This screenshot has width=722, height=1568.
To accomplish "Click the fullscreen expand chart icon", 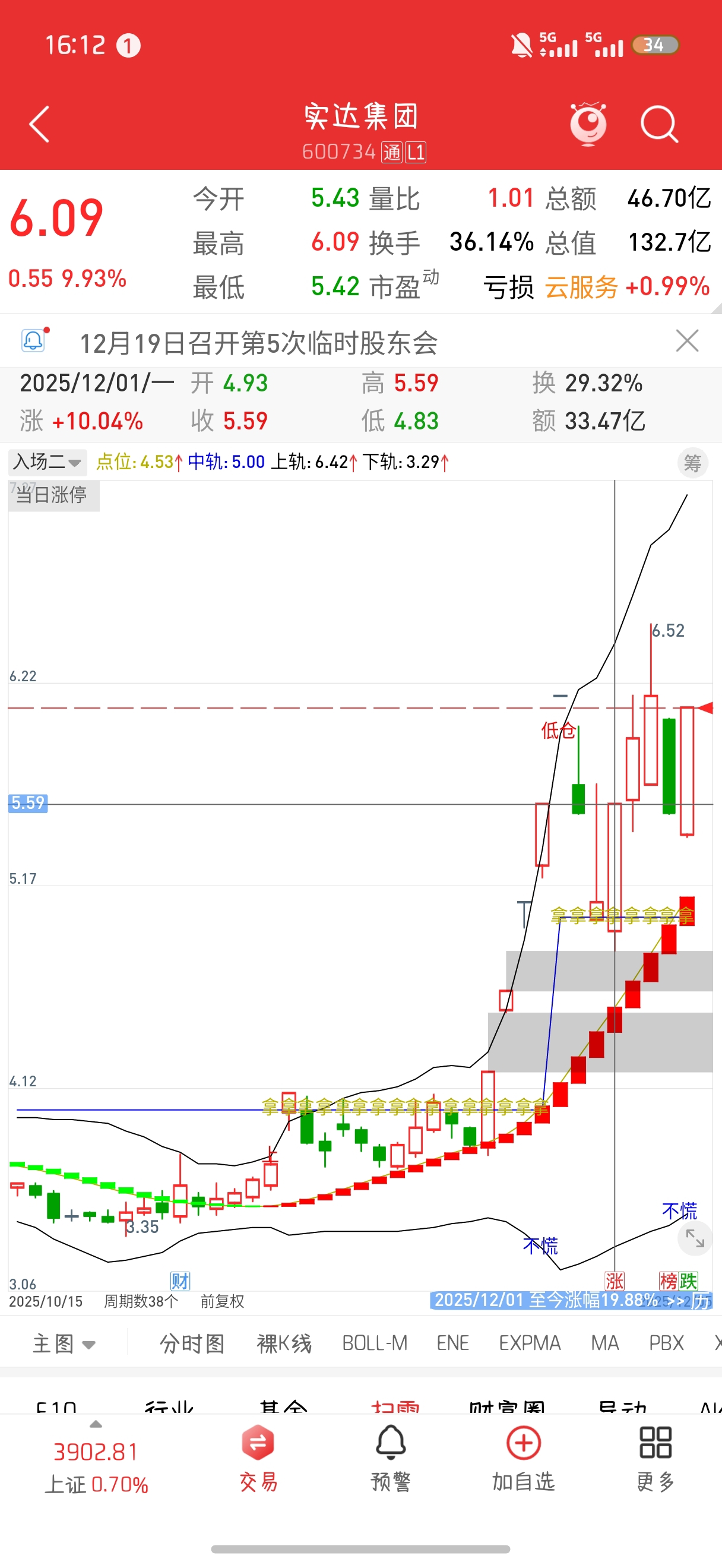I will pos(695,1239).
